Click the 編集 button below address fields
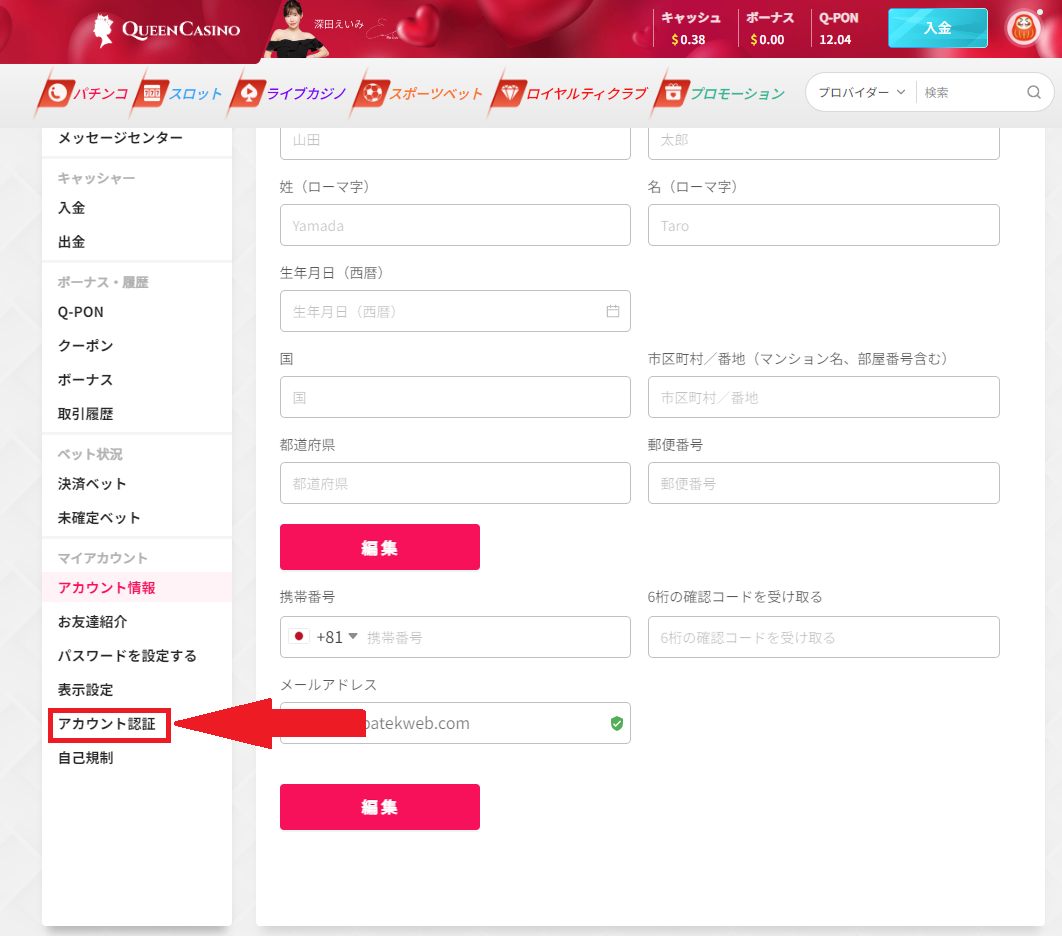 coord(380,547)
